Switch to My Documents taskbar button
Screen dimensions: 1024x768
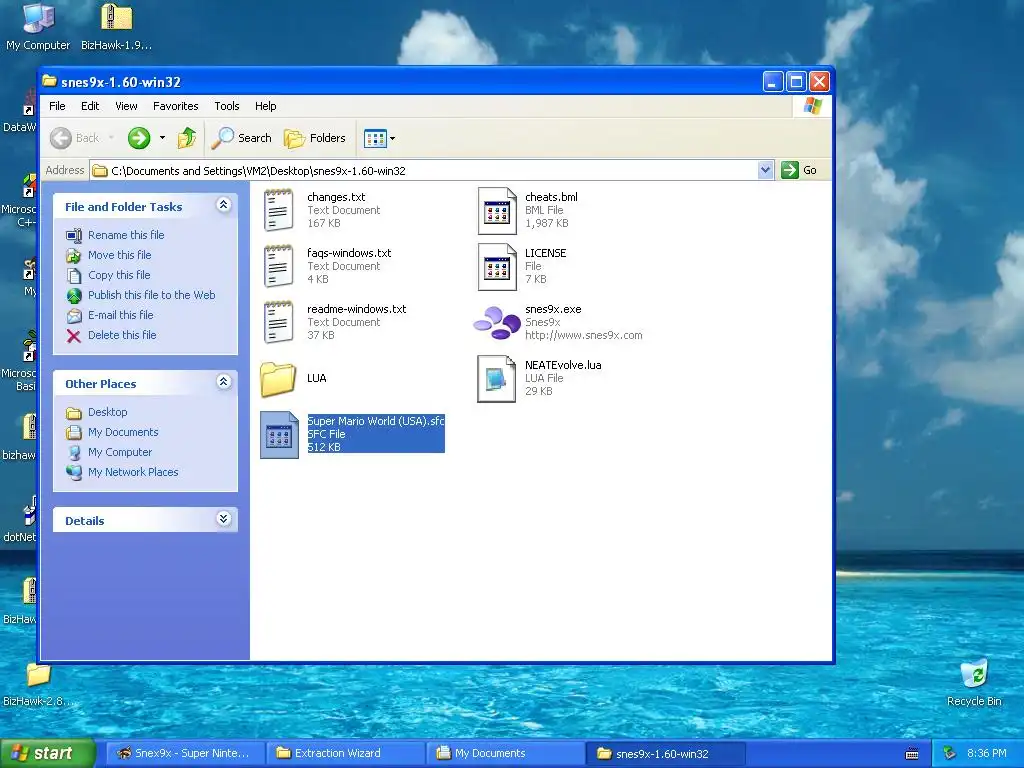pos(507,754)
